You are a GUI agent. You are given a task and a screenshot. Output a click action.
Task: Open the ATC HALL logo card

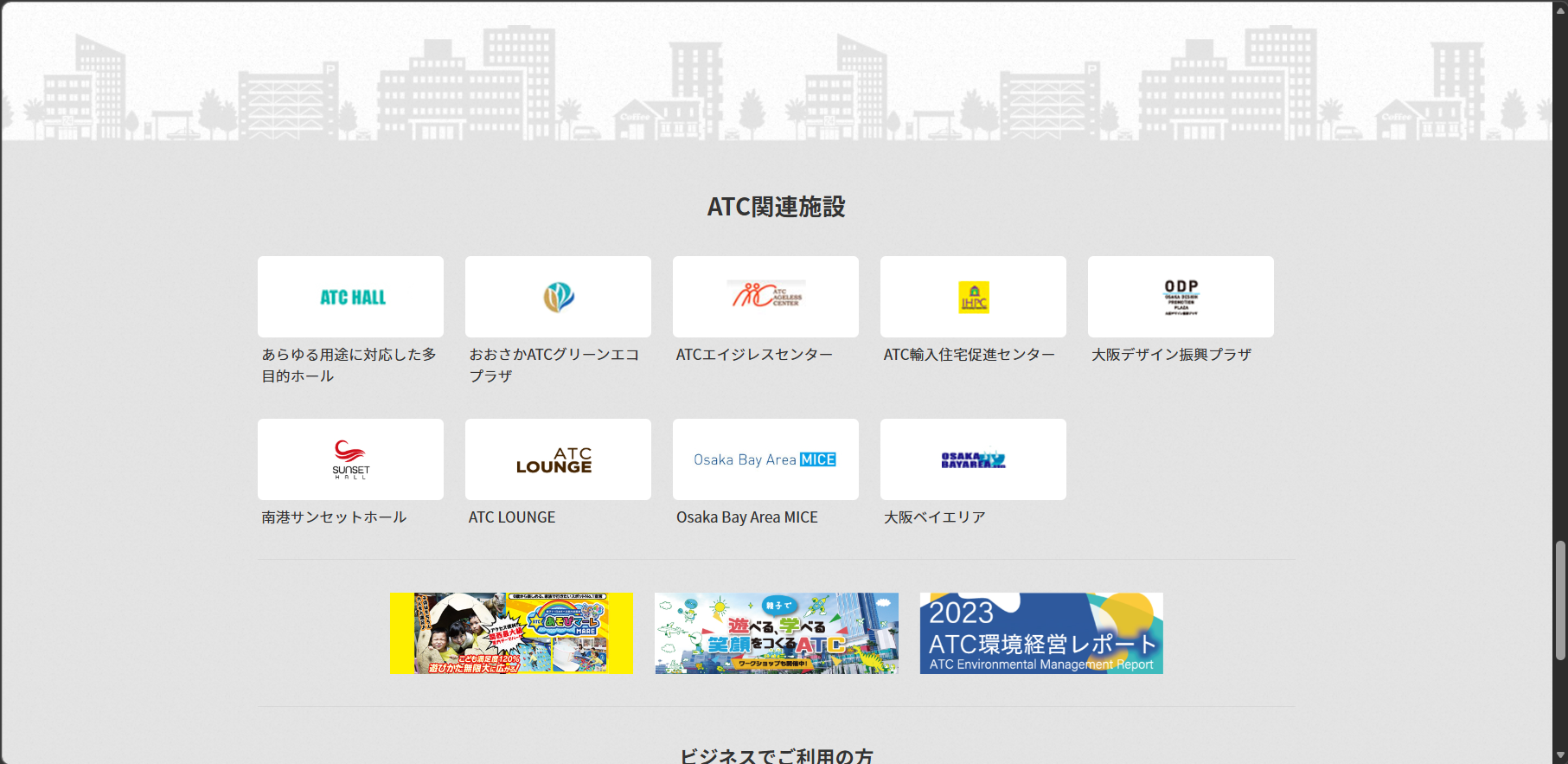tap(350, 297)
